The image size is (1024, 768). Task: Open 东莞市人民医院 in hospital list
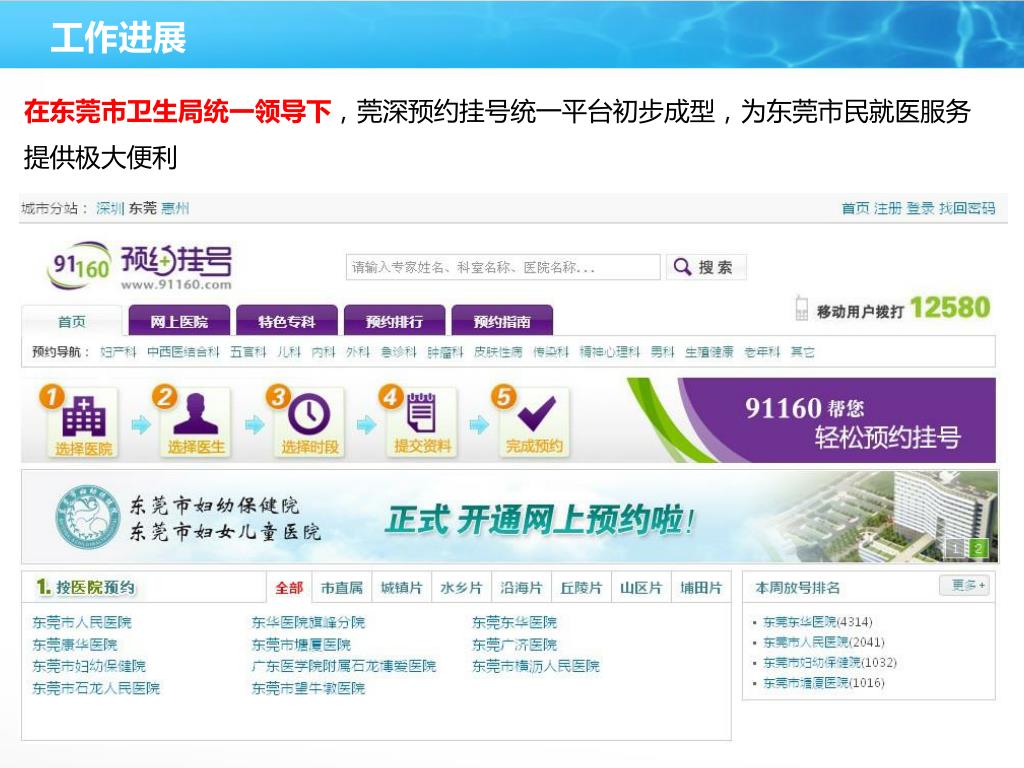point(82,622)
